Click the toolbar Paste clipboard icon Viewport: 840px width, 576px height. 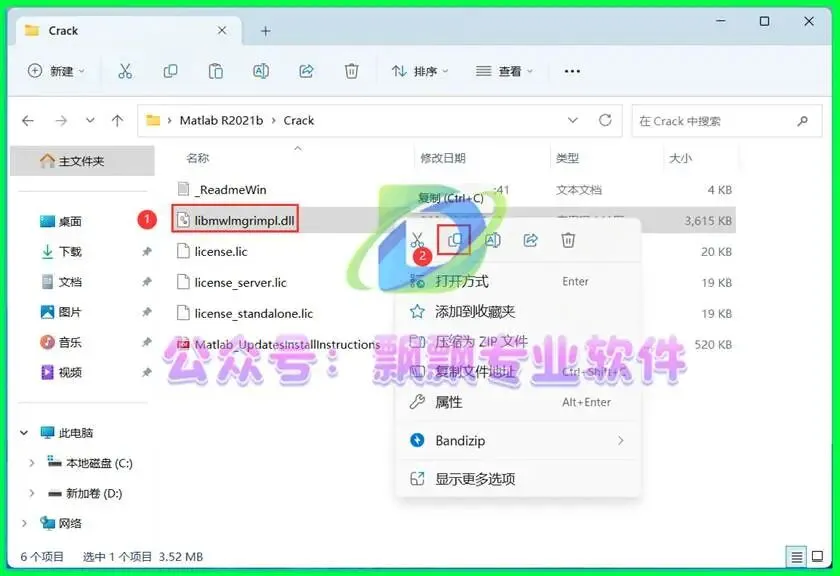215,71
